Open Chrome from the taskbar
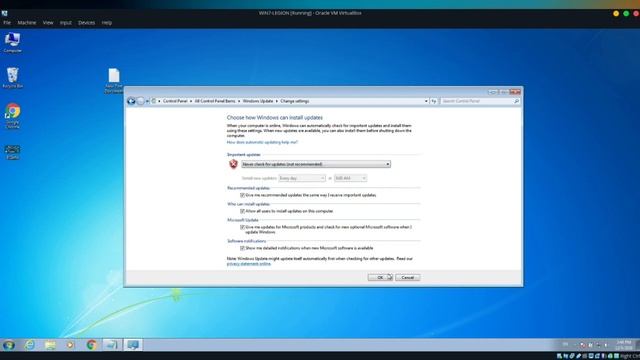 91,345
